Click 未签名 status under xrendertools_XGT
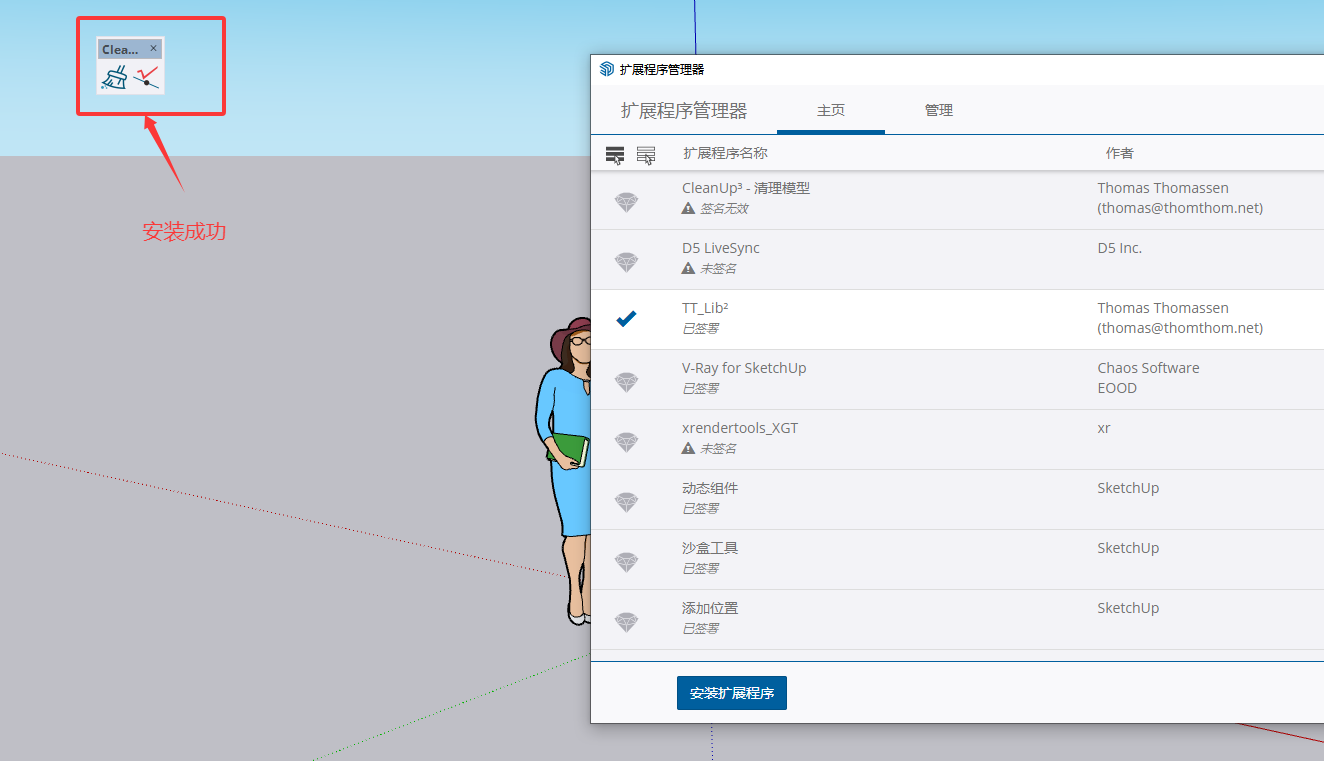 click(718, 449)
